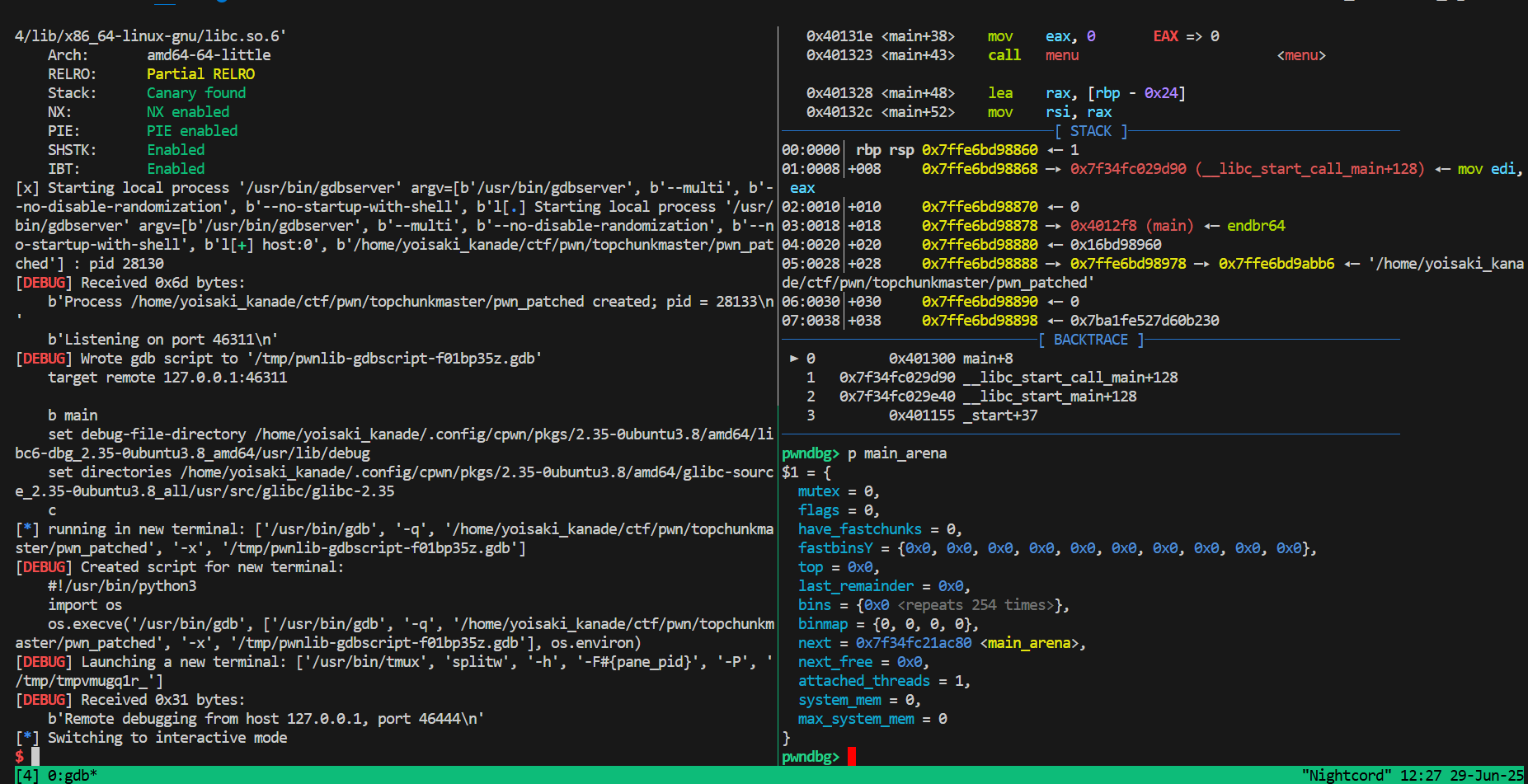Click the red EAX register label
1528x784 pixels.
(1165, 36)
